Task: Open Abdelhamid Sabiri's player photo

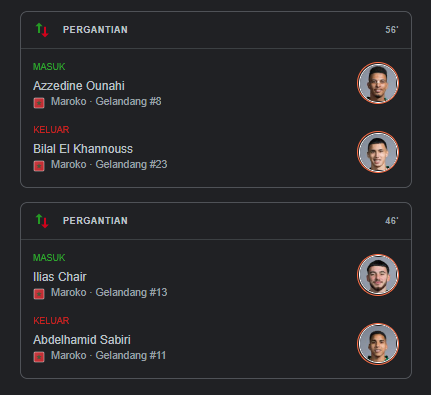Action: (x=378, y=344)
